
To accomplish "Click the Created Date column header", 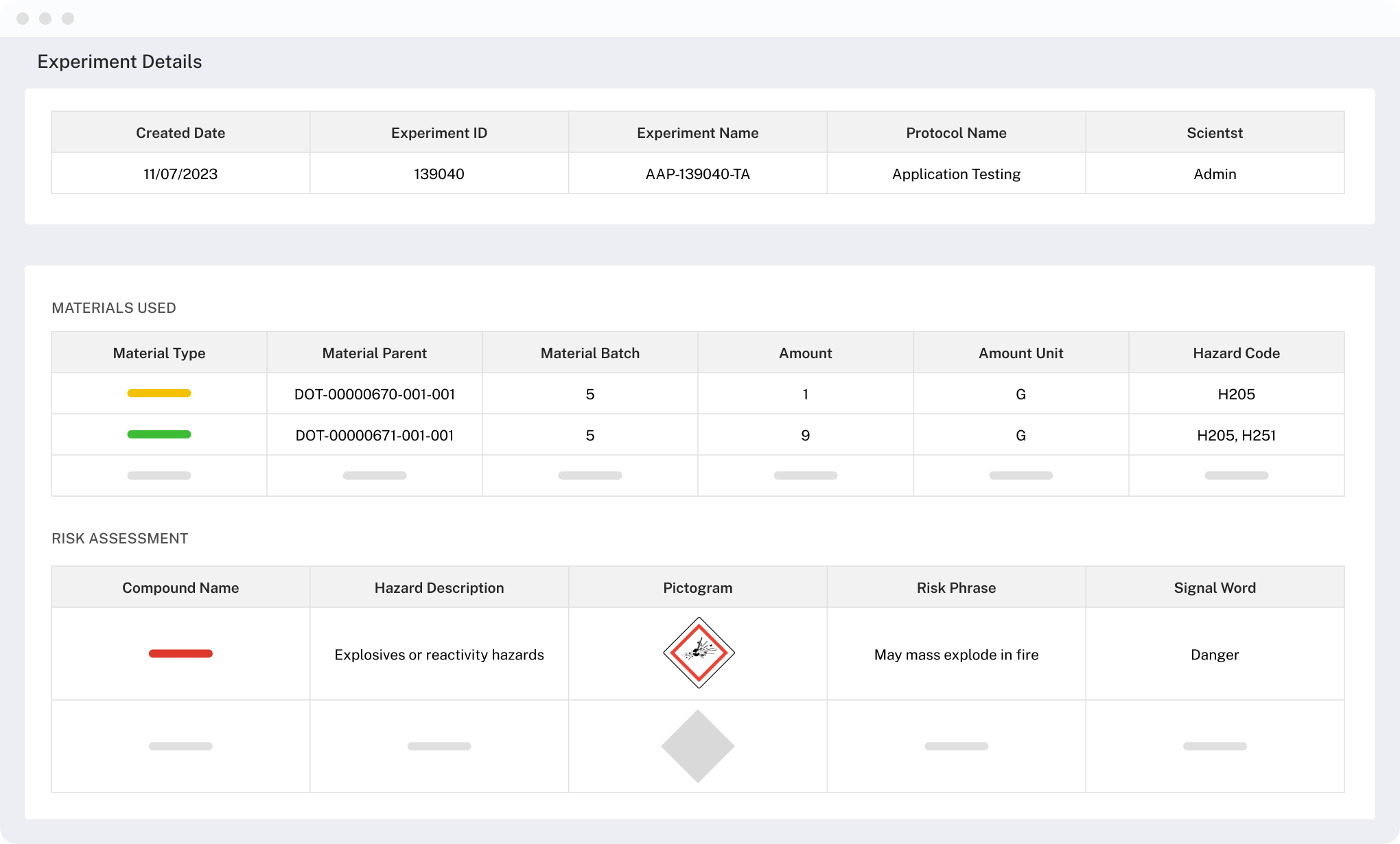I will pos(180,132).
